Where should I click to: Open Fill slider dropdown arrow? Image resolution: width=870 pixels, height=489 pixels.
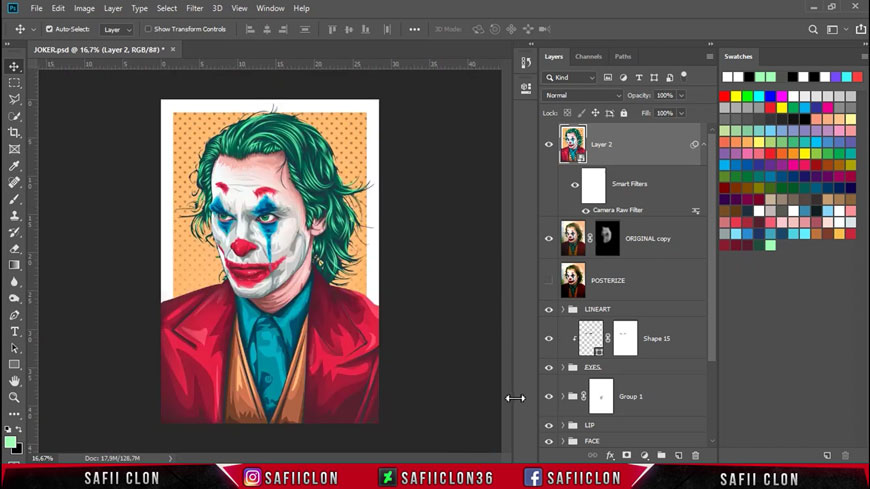click(x=681, y=113)
